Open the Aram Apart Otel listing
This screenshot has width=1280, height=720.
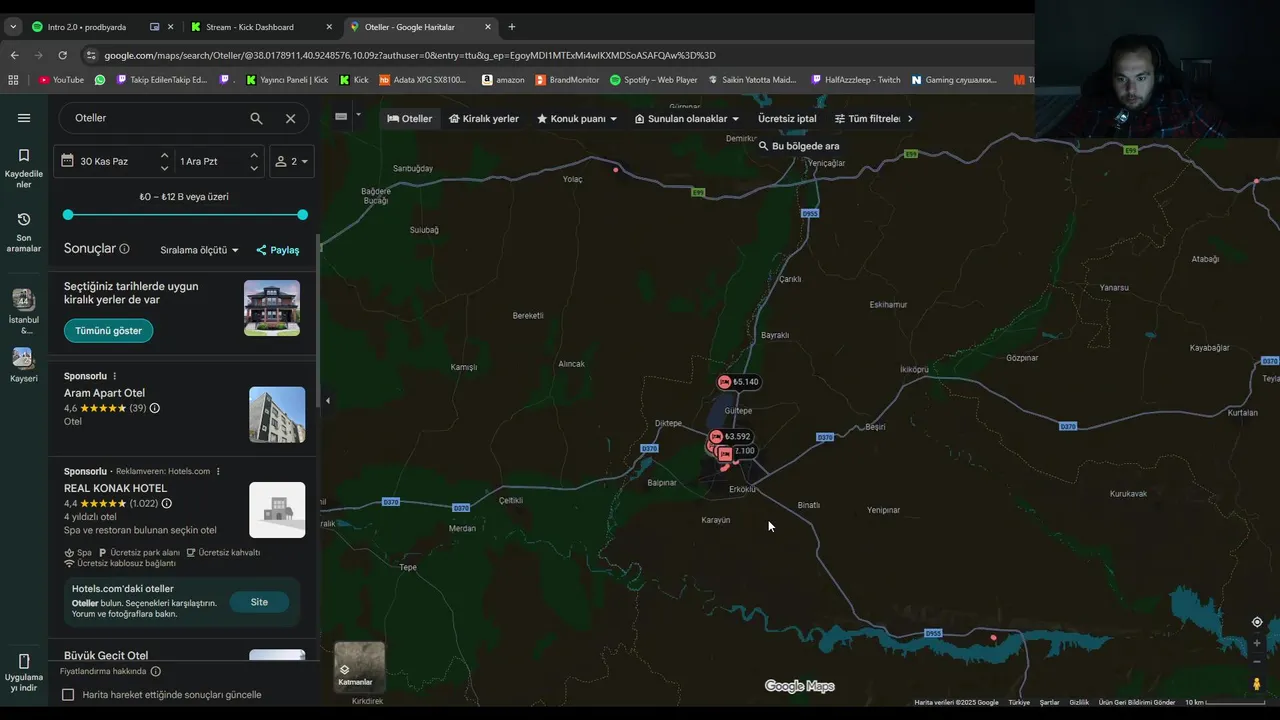pos(104,393)
